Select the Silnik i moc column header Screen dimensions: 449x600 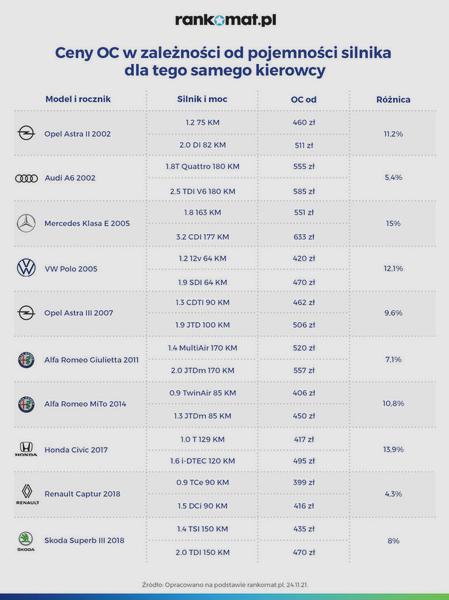pos(202,99)
